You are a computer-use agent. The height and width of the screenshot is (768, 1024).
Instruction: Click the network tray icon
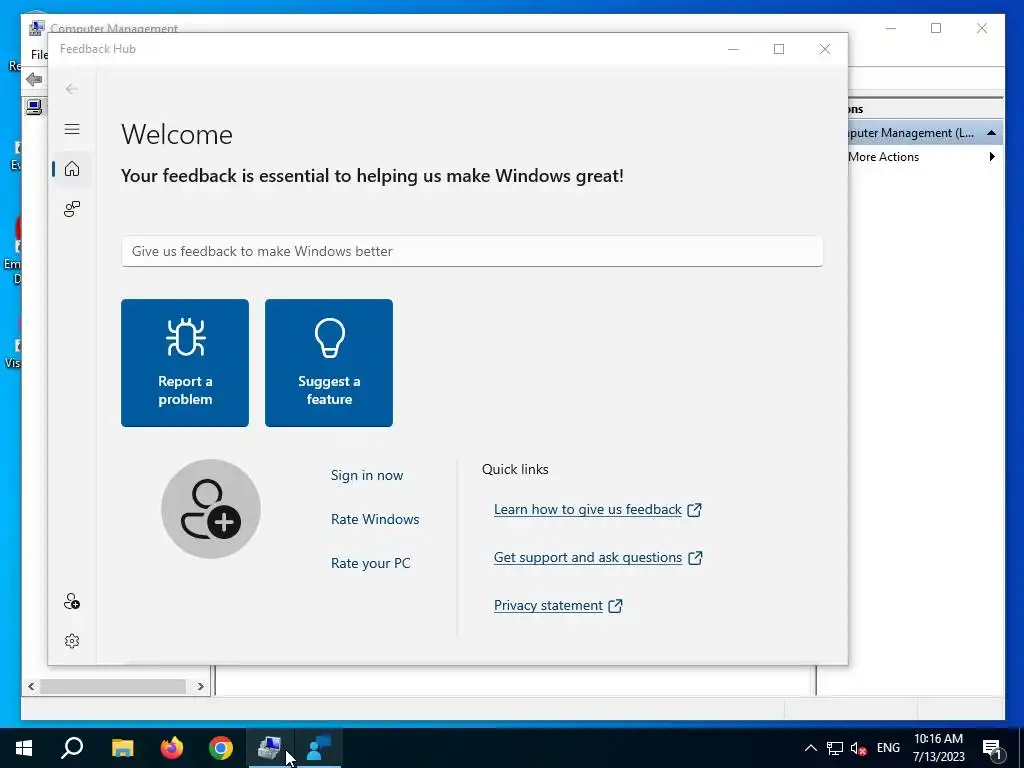click(835, 748)
